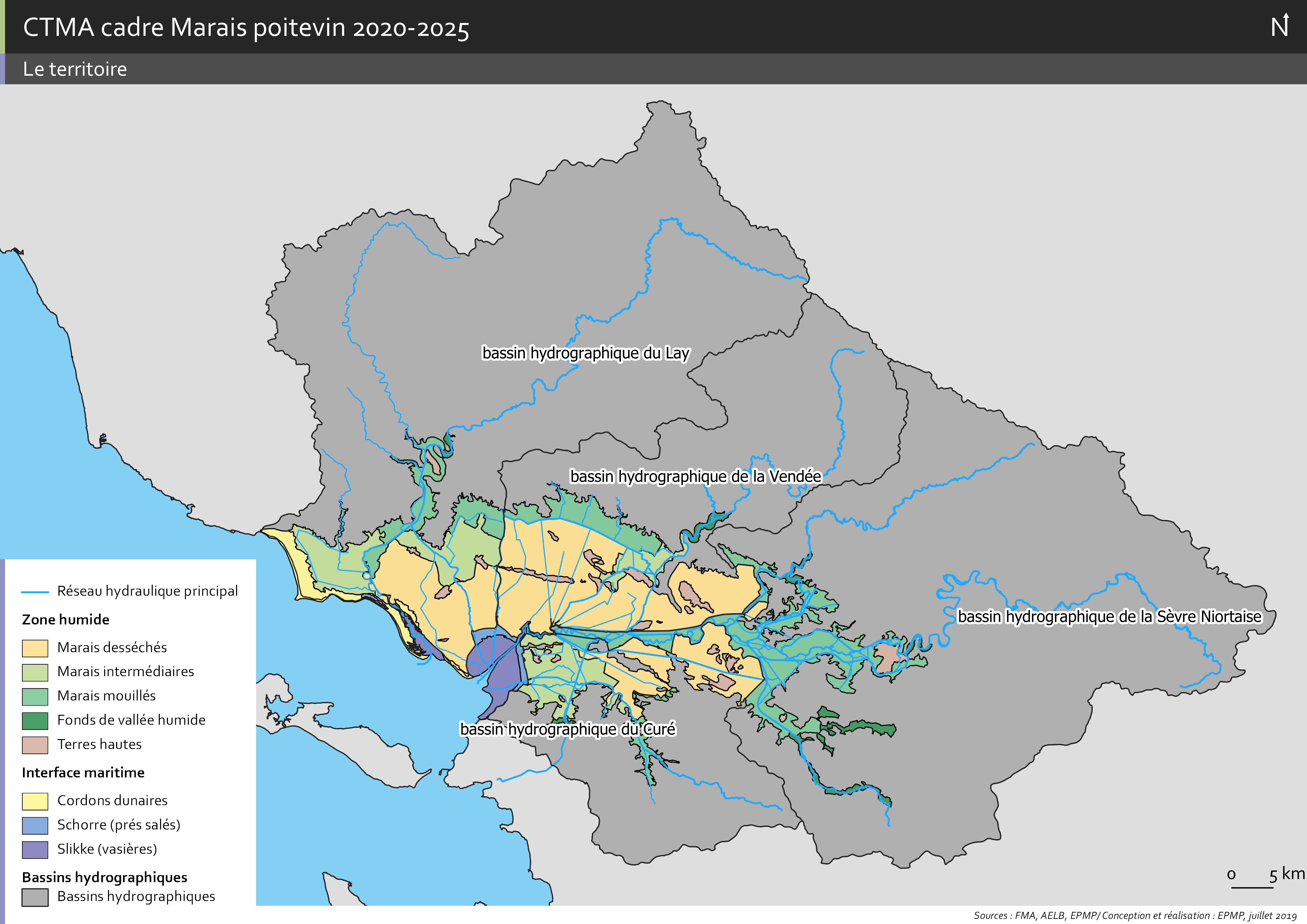
Task: Click the Sources credit line text
Action: click(x=1135, y=915)
